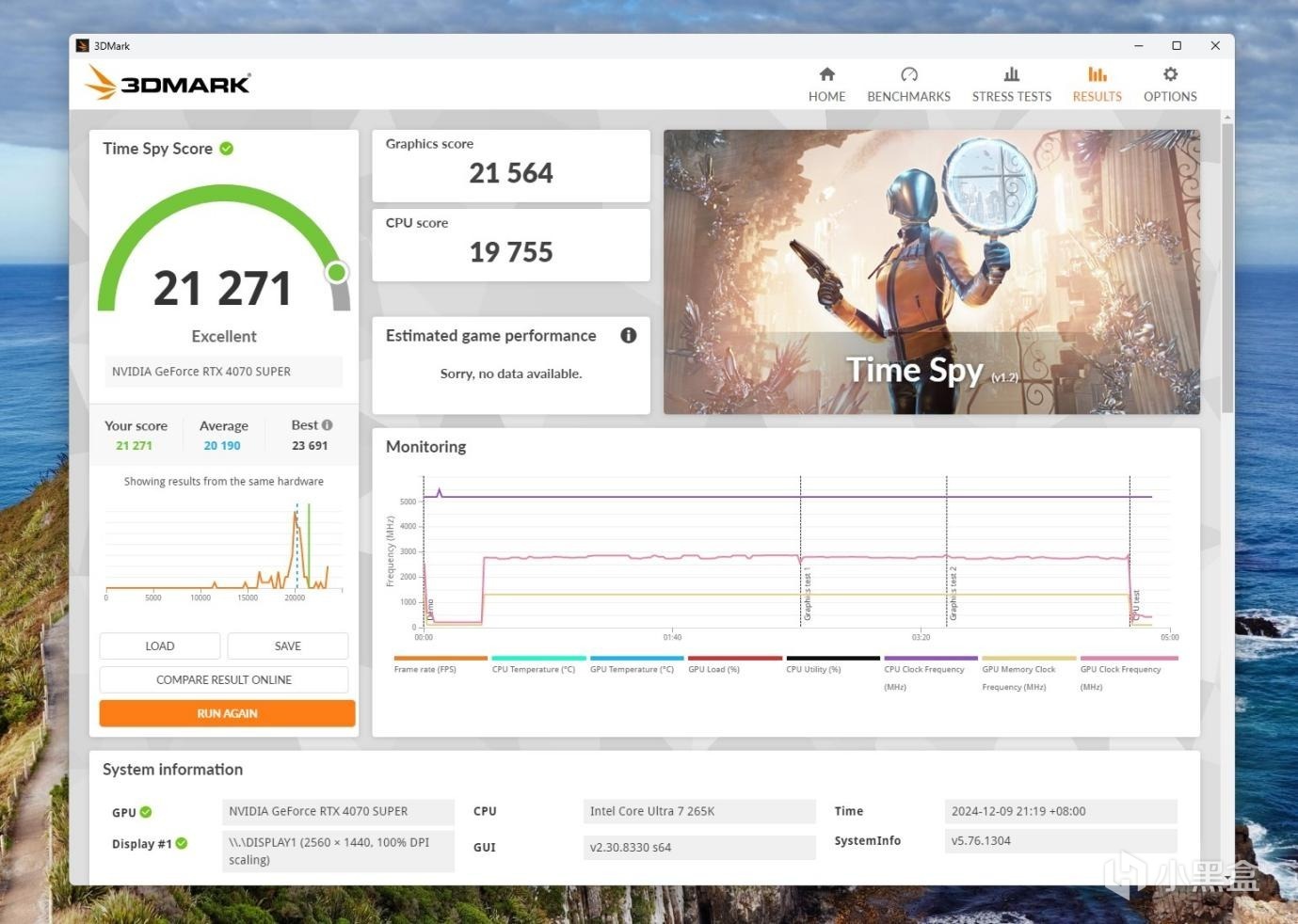
Task: Click the 3DMark app icon in title bar
Action: pos(83,45)
